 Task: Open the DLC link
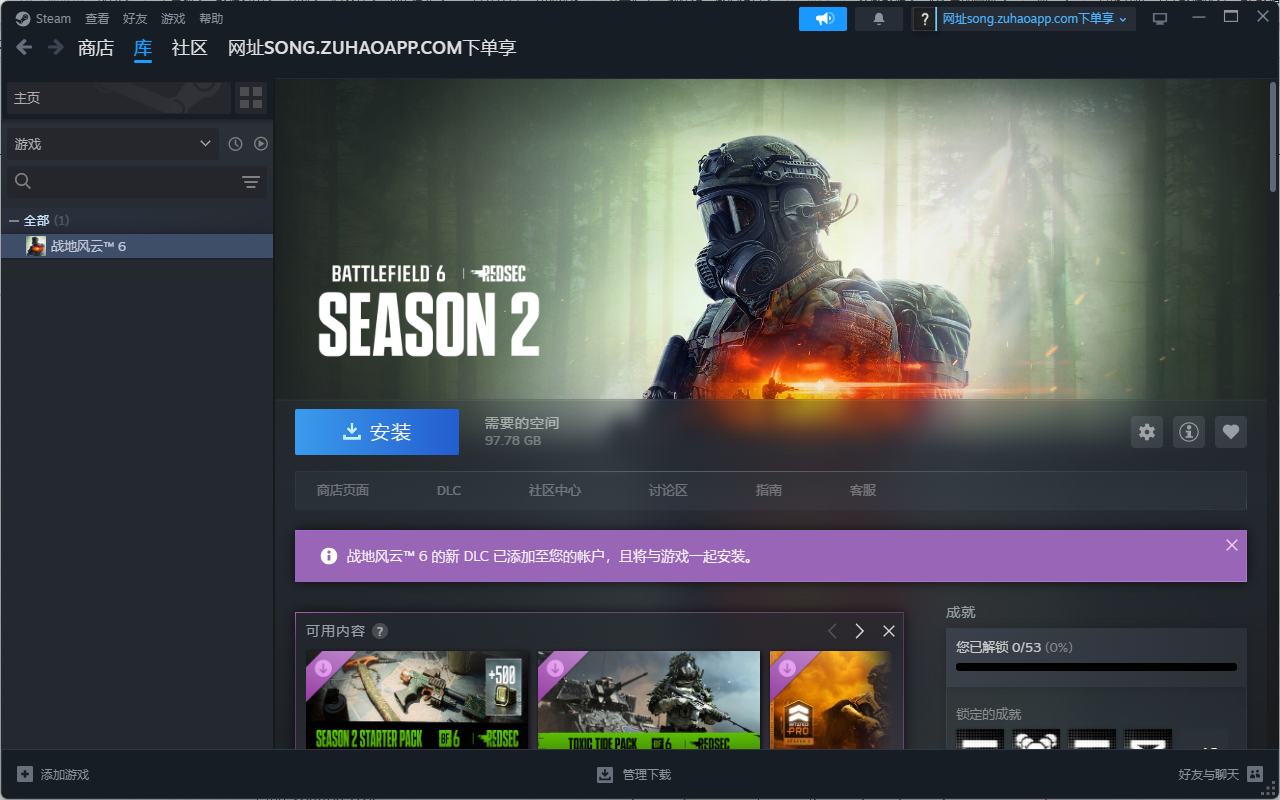tap(449, 490)
